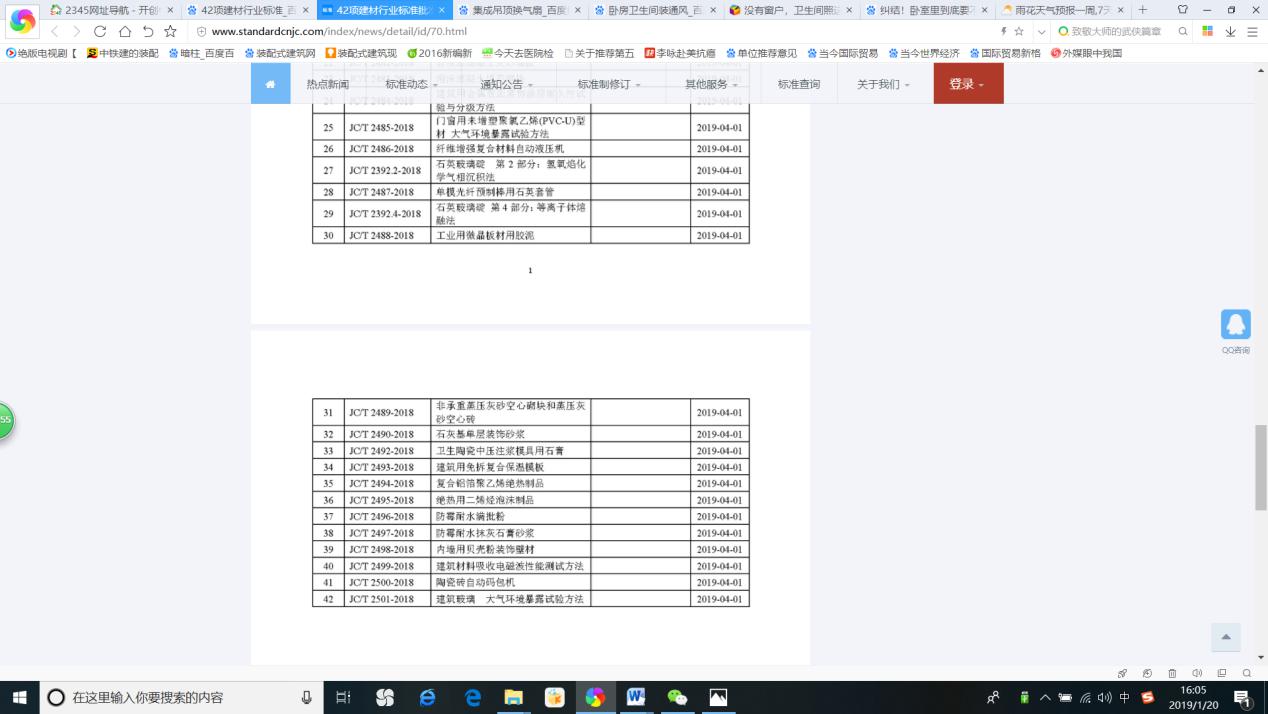Screen dimensions: 1268x714
Task: Toggle the lightning speed-mode icon
Action: click(x=1003, y=31)
